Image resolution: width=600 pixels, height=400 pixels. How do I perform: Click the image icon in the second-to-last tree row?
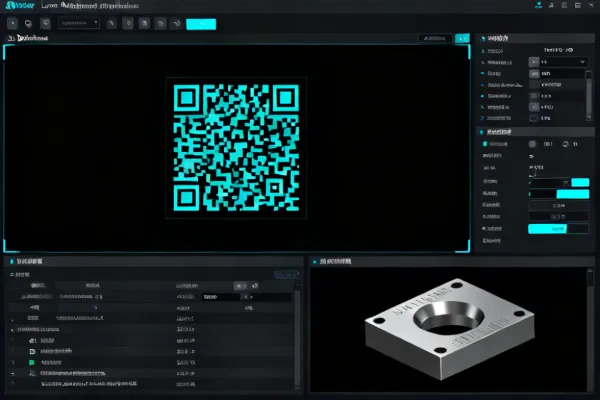coord(33,373)
